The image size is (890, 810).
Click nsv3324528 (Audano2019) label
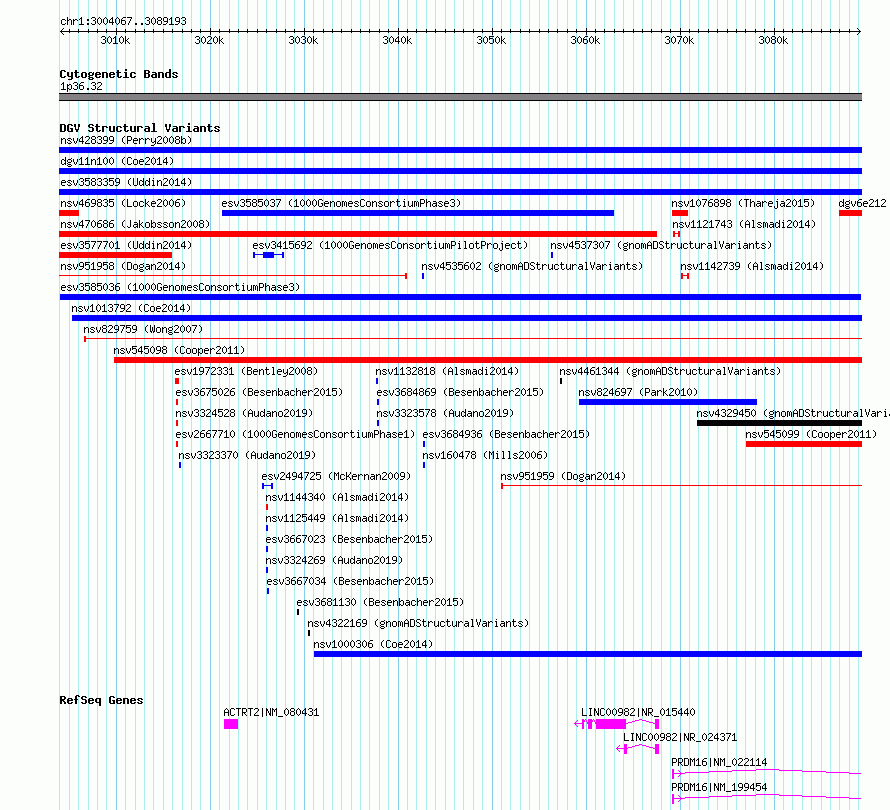tap(244, 413)
